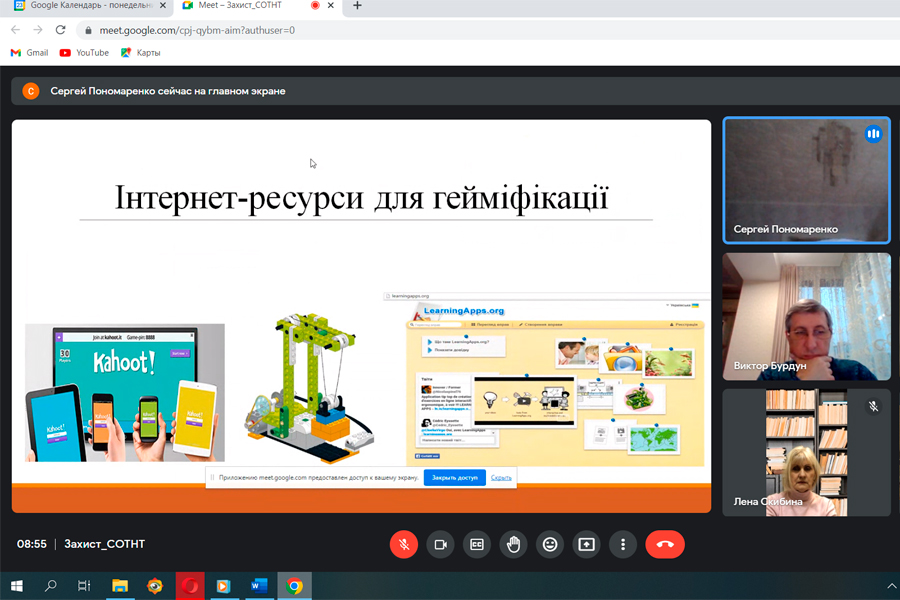Click the present screen button
The width and height of the screenshot is (900, 600).
[586, 544]
